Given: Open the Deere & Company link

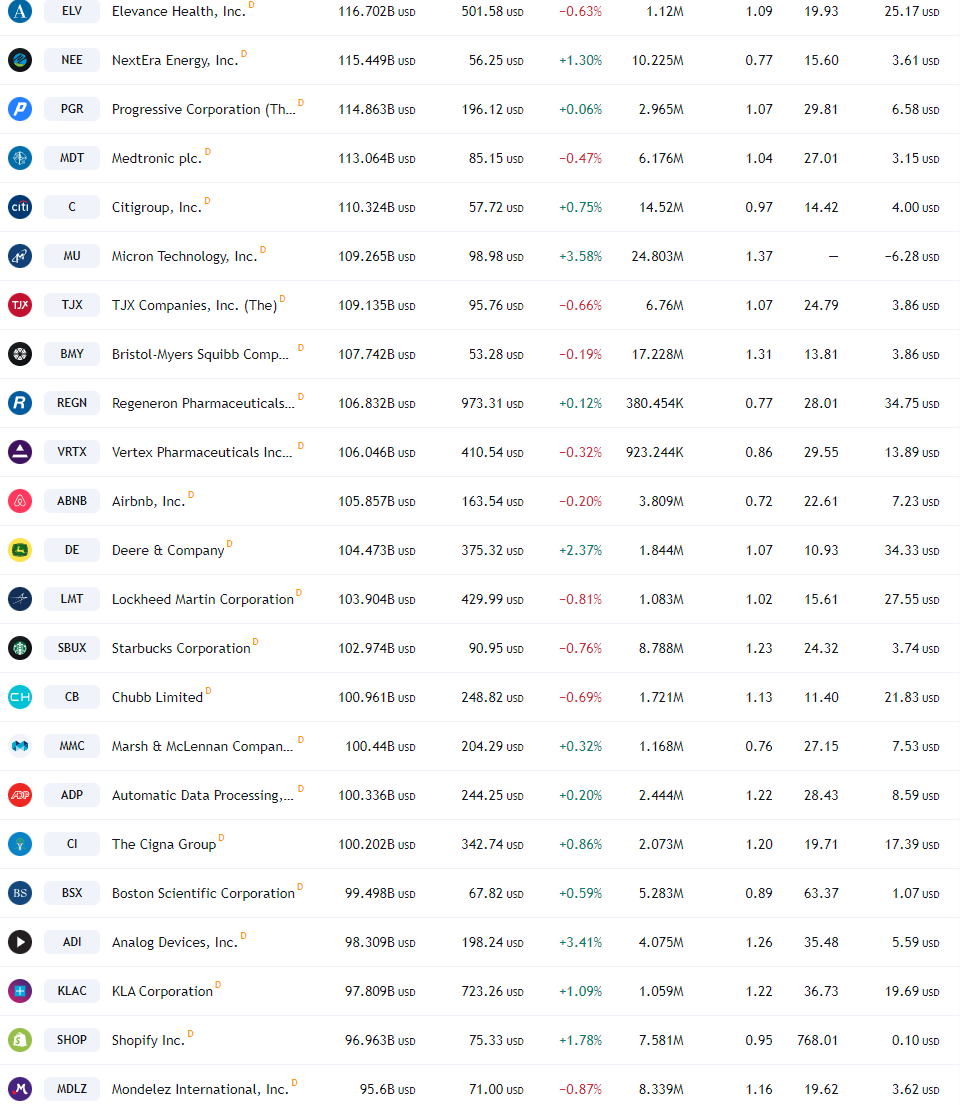Looking at the screenshot, I should point(168,550).
